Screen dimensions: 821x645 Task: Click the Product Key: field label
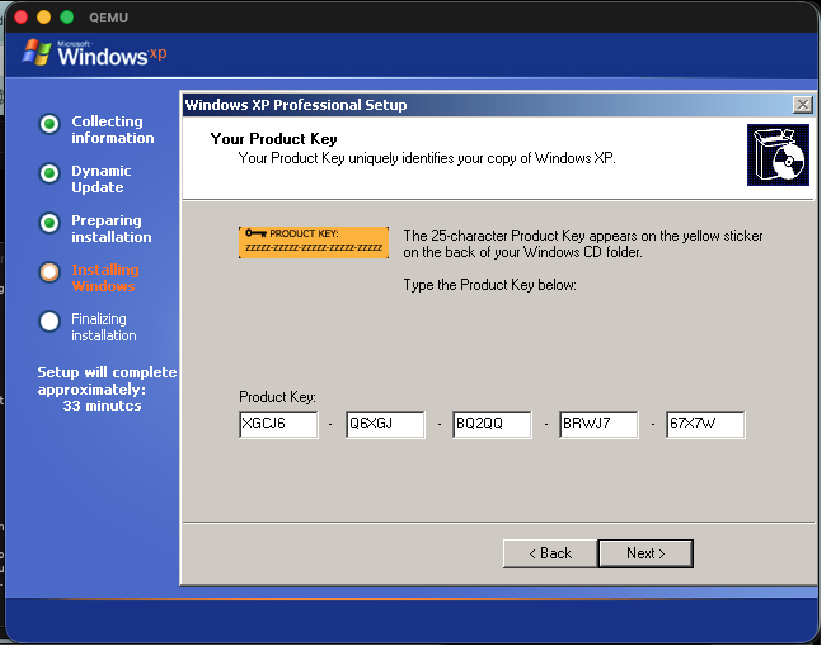[278, 397]
